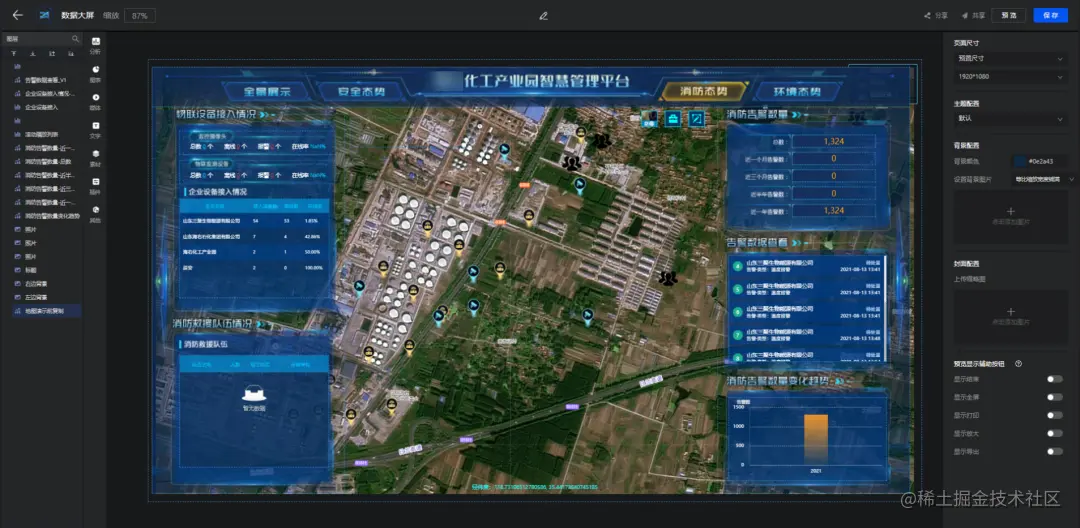Click the 预览 preview button
Image resolution: width=1080 pixels, height=528 pixels.
pyautogui.click(x=1008, y=15)
